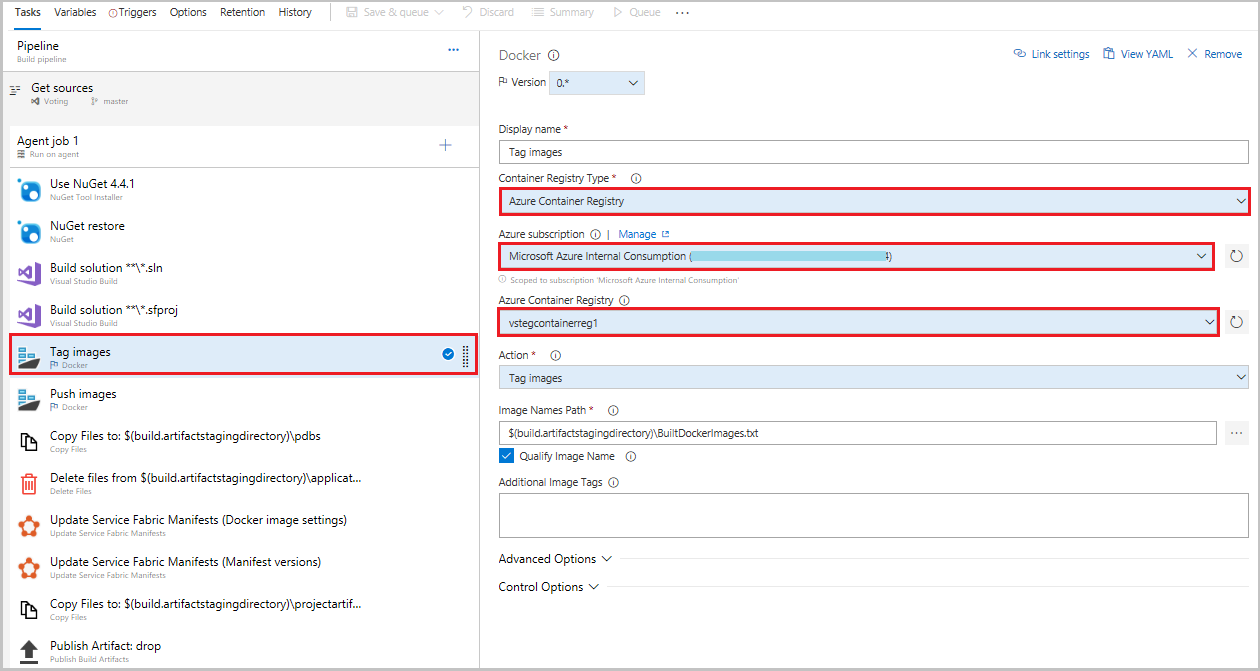Refresh the Azure subscription list

pyautogui.click(x=1237, y=256)
